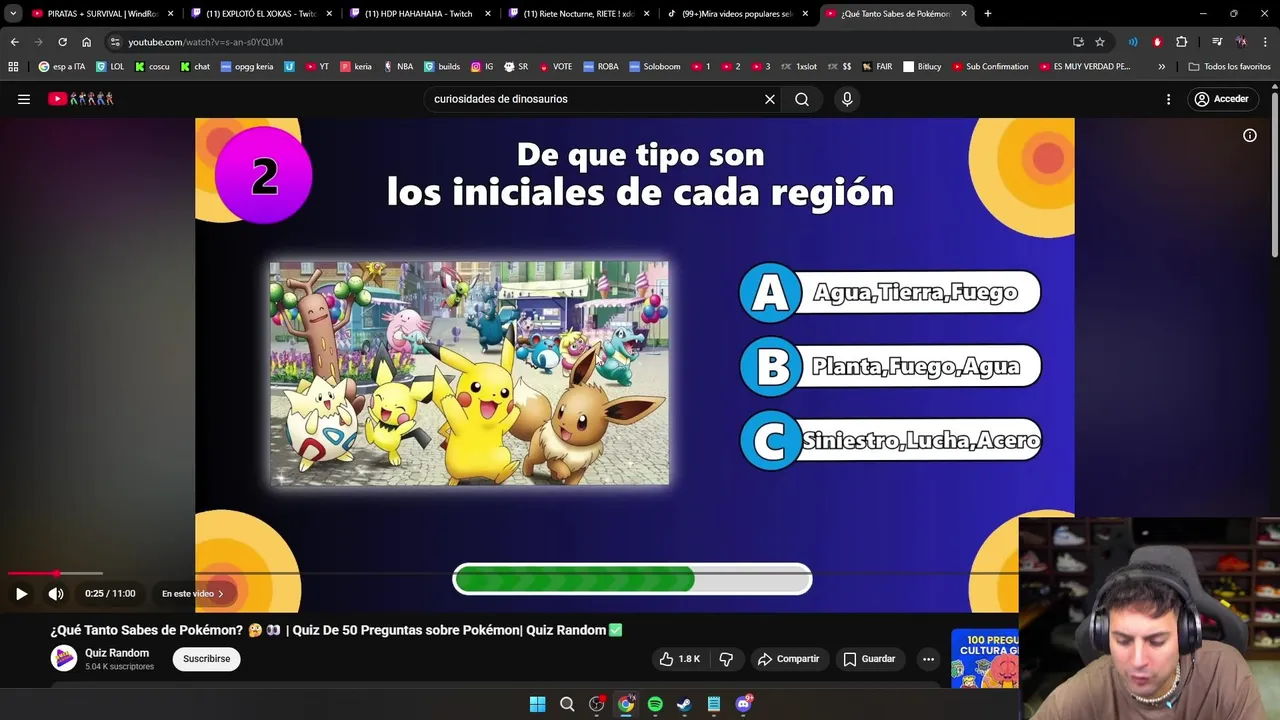Mute the video volume
Screen dimensions: 1280x720
(56, 594)
